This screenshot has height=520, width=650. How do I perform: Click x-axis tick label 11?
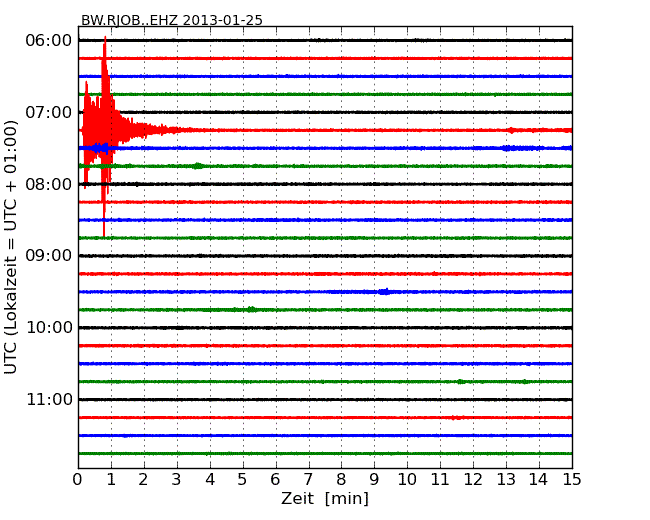(440, 480)
